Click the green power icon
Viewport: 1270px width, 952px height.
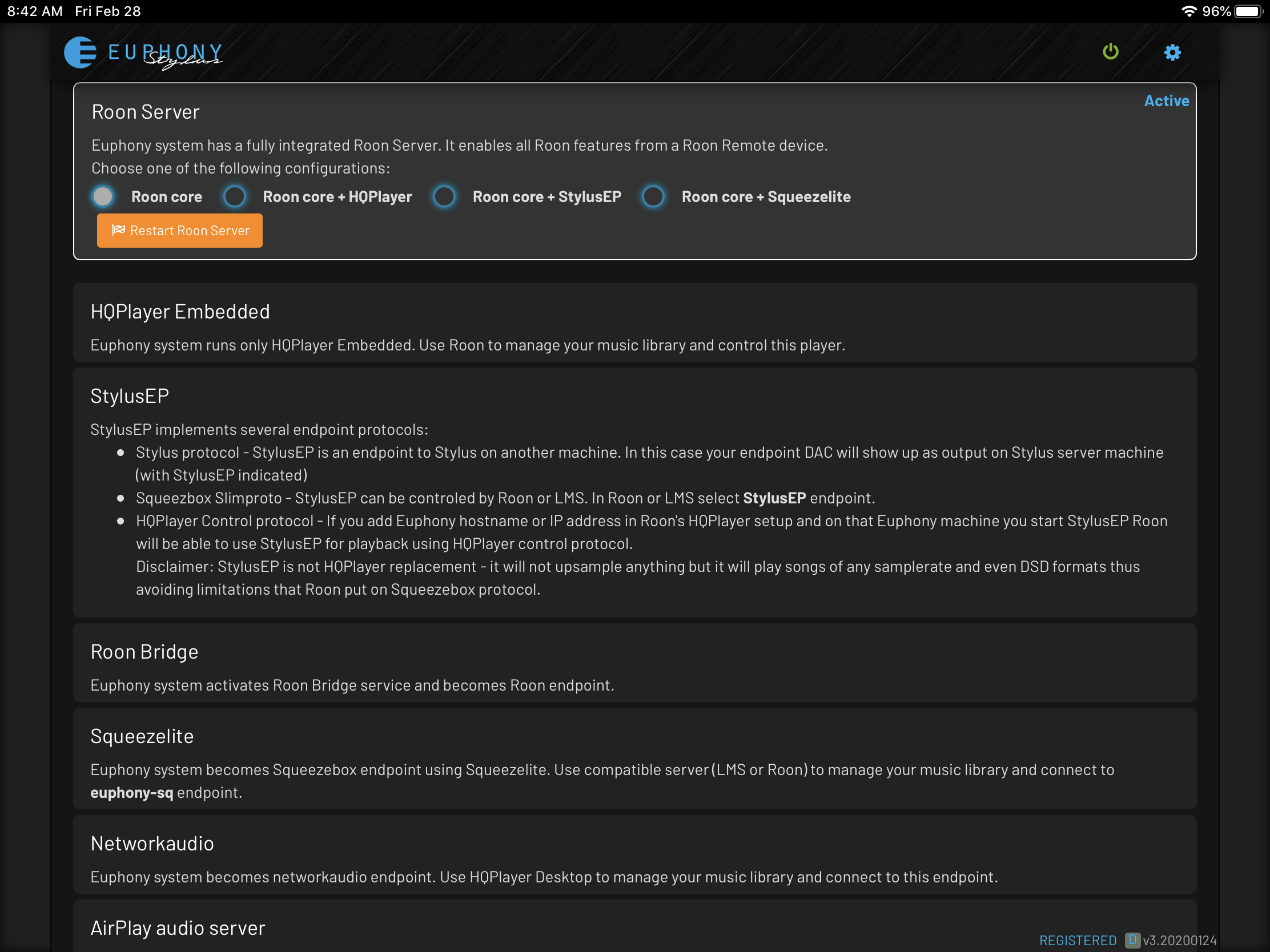point(1110,51)
